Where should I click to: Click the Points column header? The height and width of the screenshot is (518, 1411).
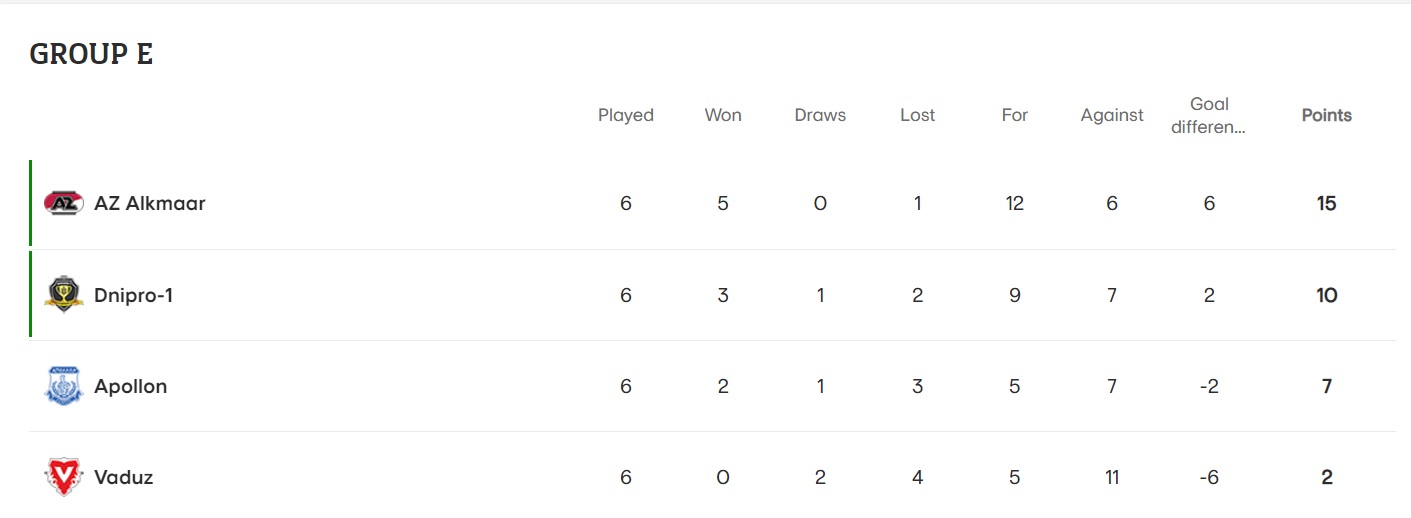(x=1326, y=115)
